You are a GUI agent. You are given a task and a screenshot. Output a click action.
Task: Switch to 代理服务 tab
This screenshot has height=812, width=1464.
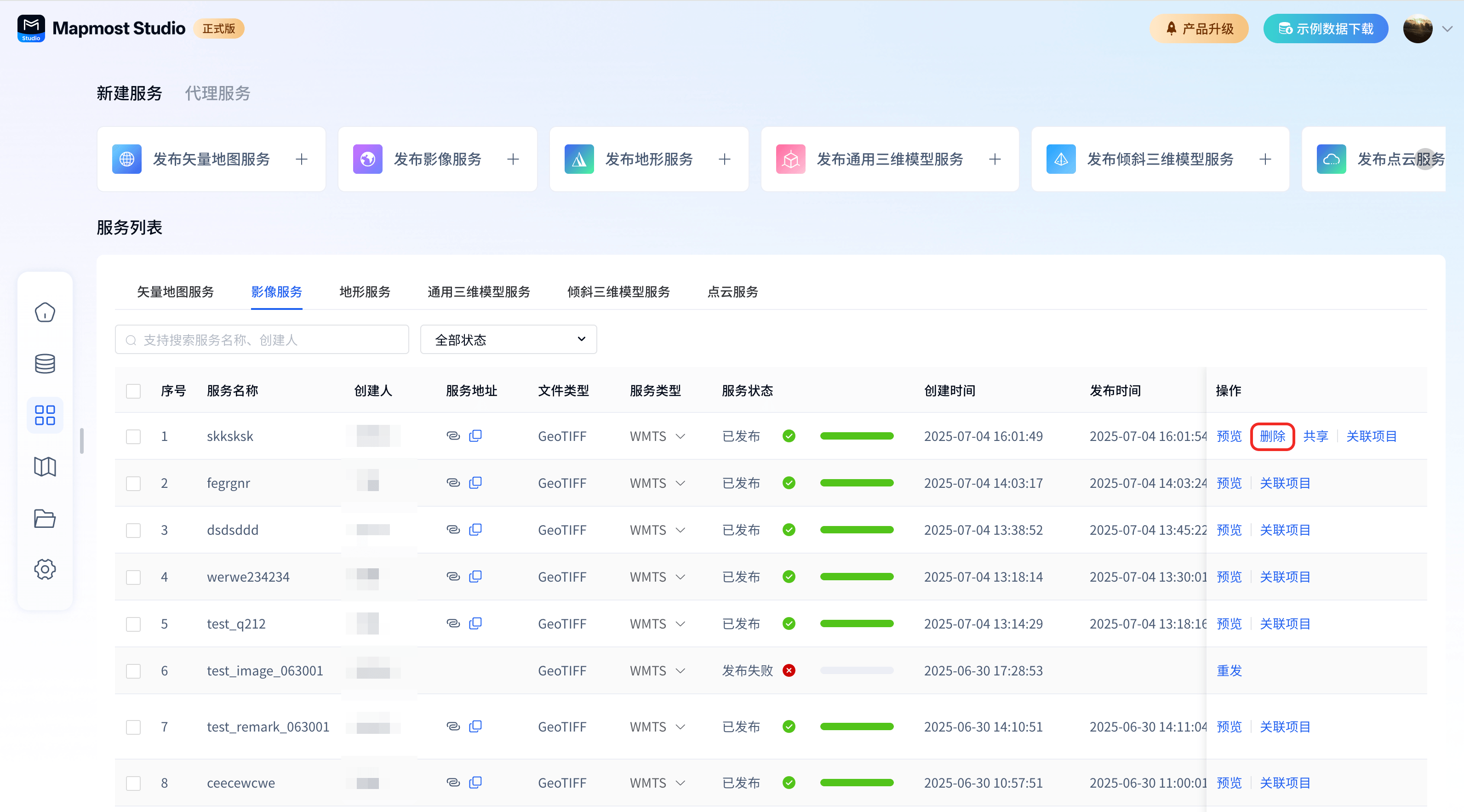pos(217,93)
